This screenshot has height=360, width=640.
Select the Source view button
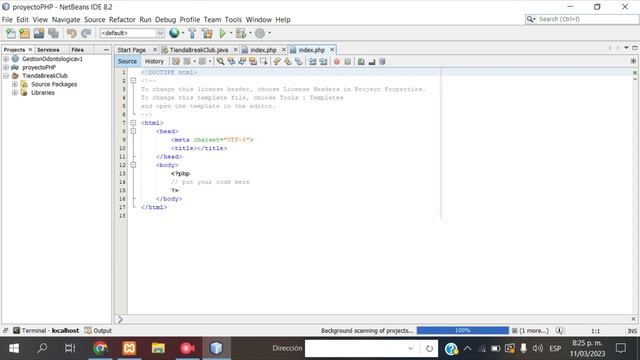(x=127, y=61)
